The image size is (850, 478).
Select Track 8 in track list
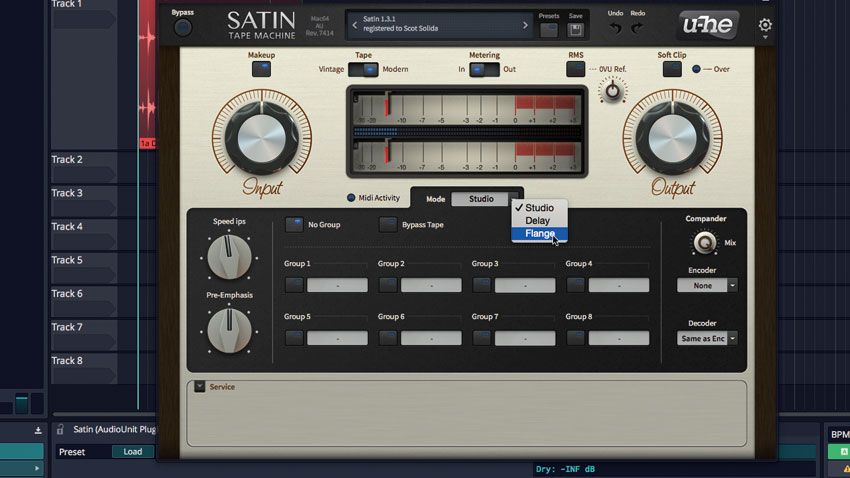[67, 361]
